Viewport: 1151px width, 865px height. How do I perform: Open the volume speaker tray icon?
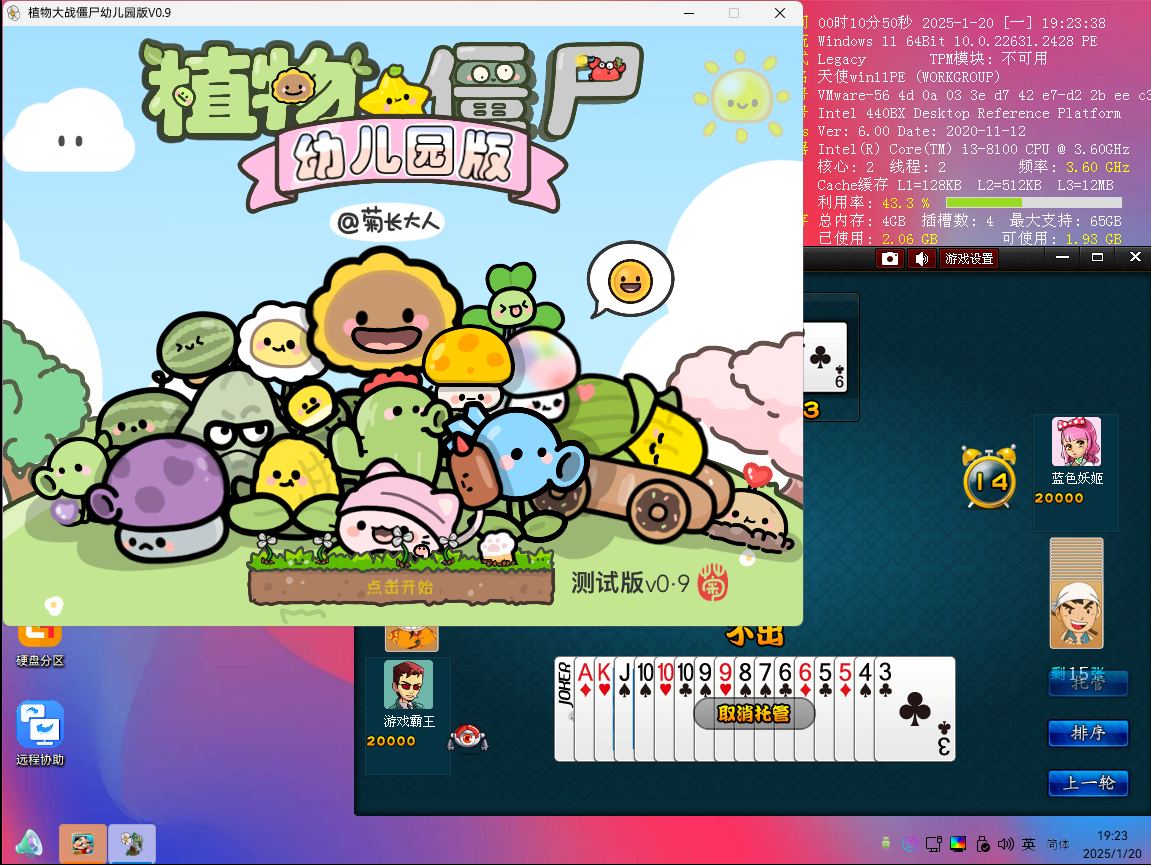point(1006,844)
